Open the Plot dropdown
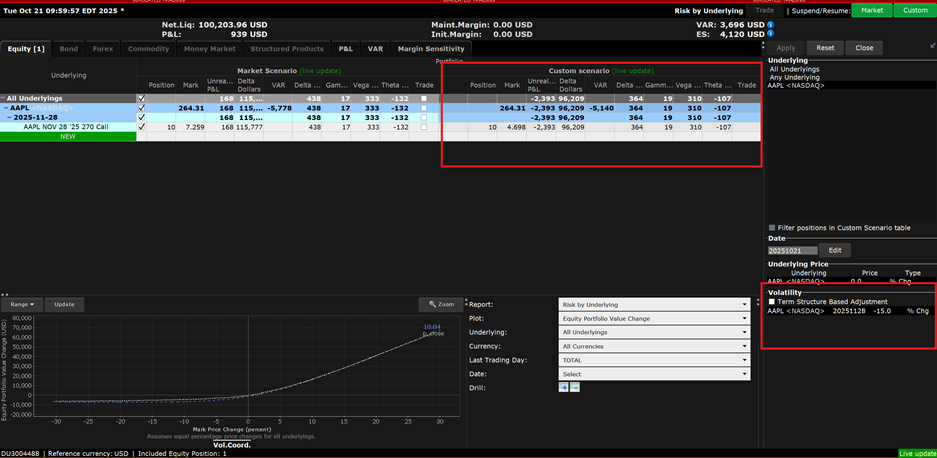 654,318
